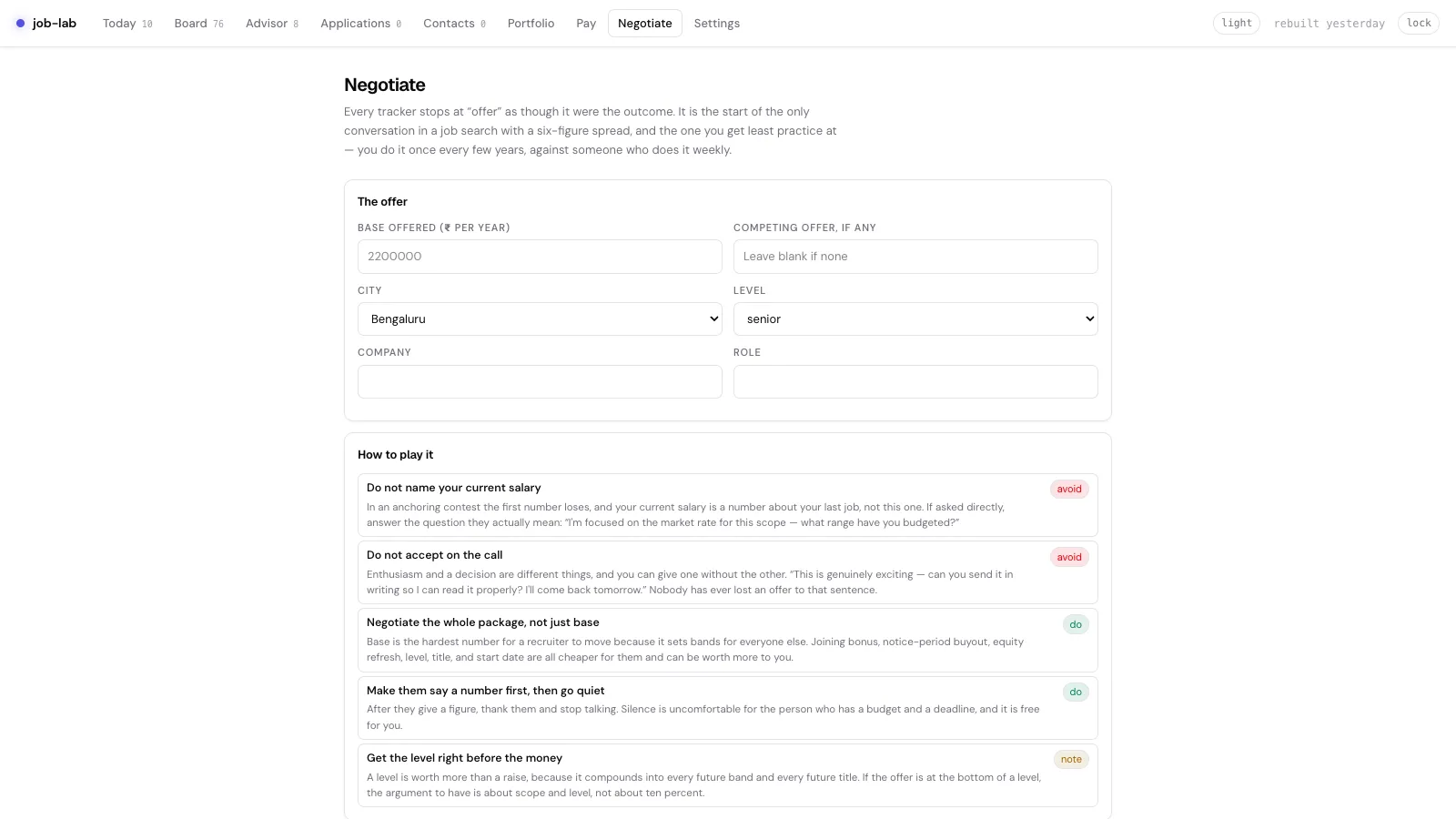Select the 'Do not accept on the call' heading

(434, 555)
